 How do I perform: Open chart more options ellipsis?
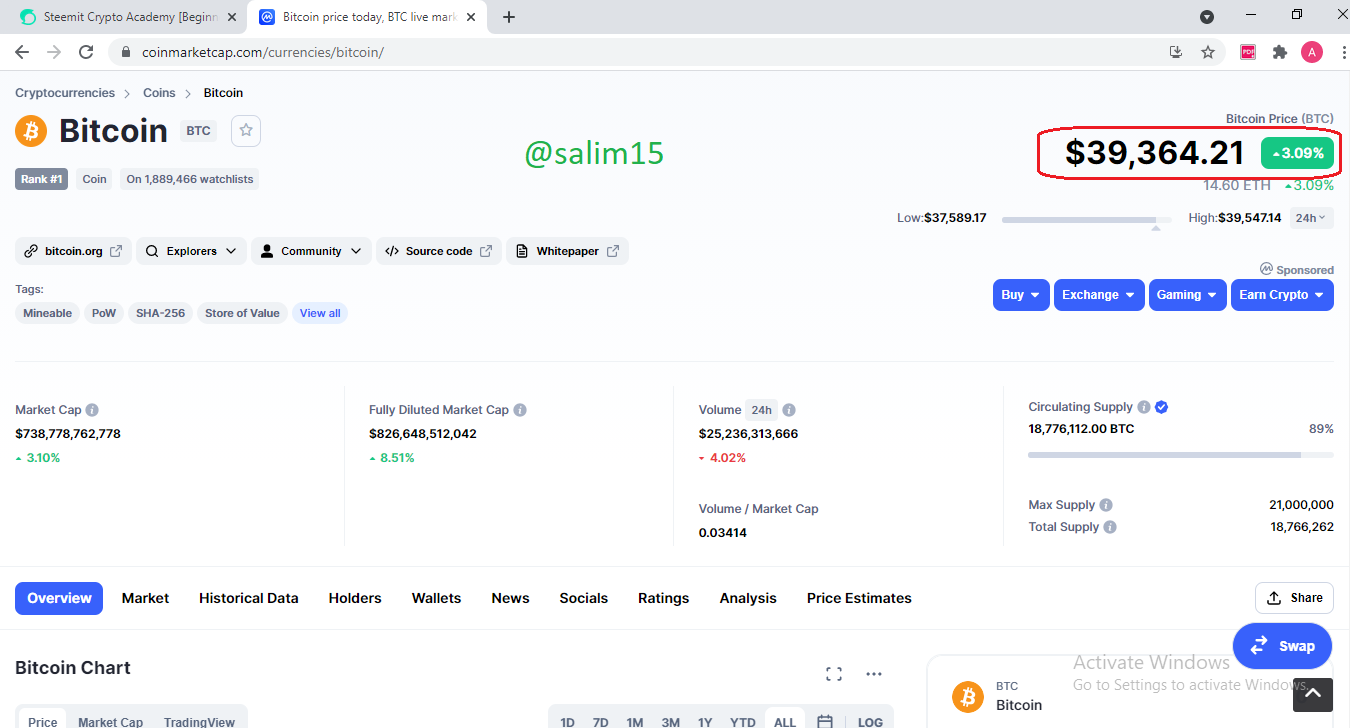(x=874, y=674)
